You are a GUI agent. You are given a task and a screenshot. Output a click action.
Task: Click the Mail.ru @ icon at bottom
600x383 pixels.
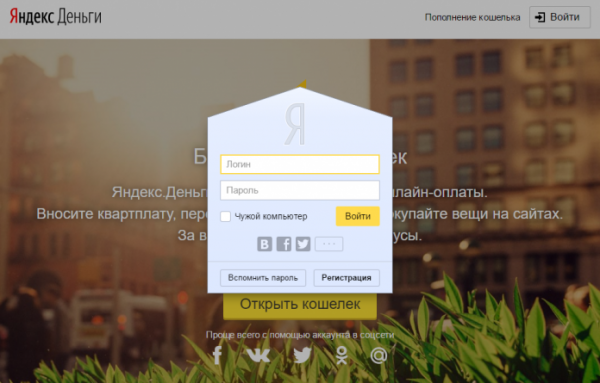tap(379, 355)
